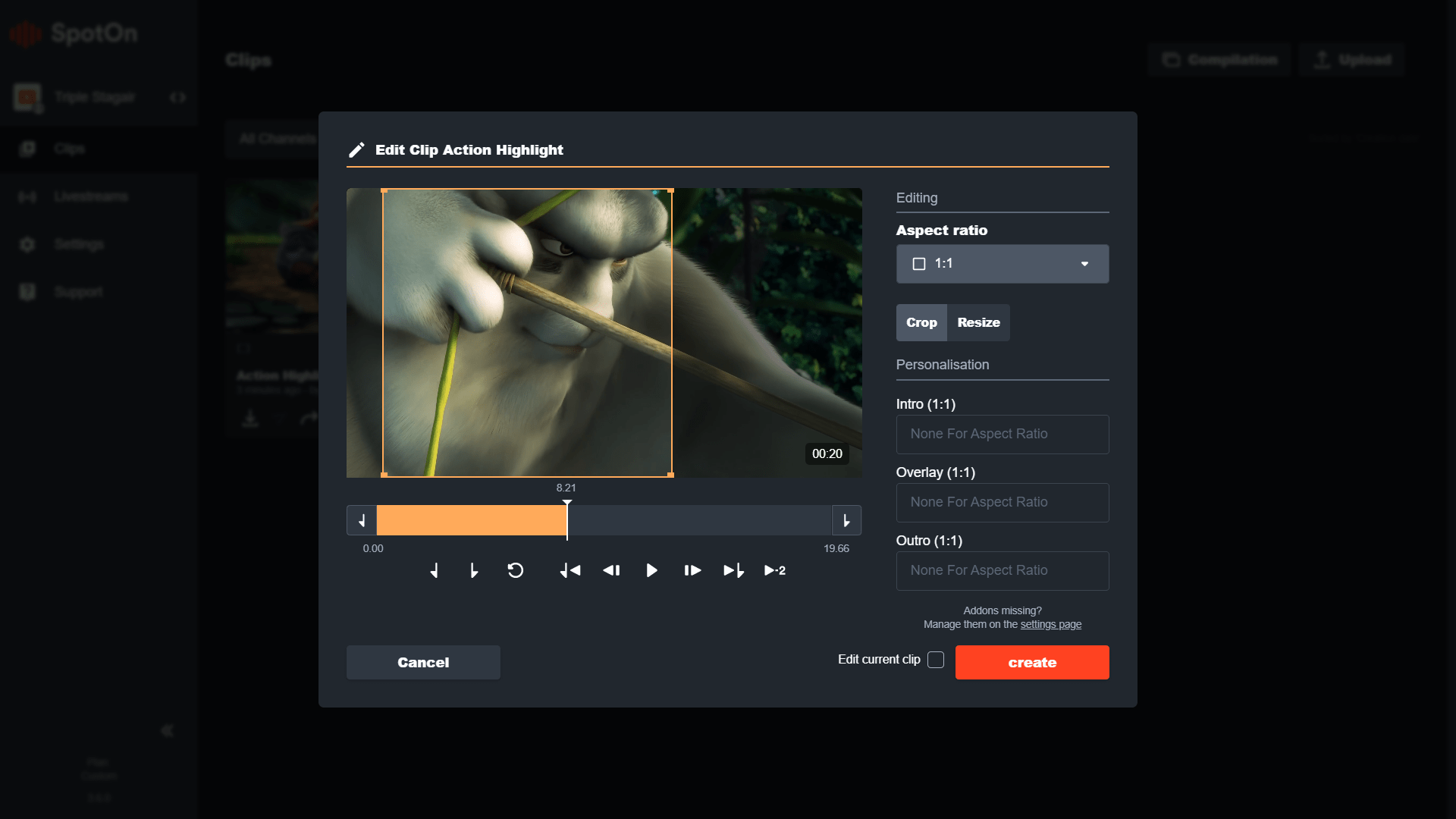Viewport: 1456px width, 819px height.
Task: Click the Create button
Action: [x=1032, y=662]
